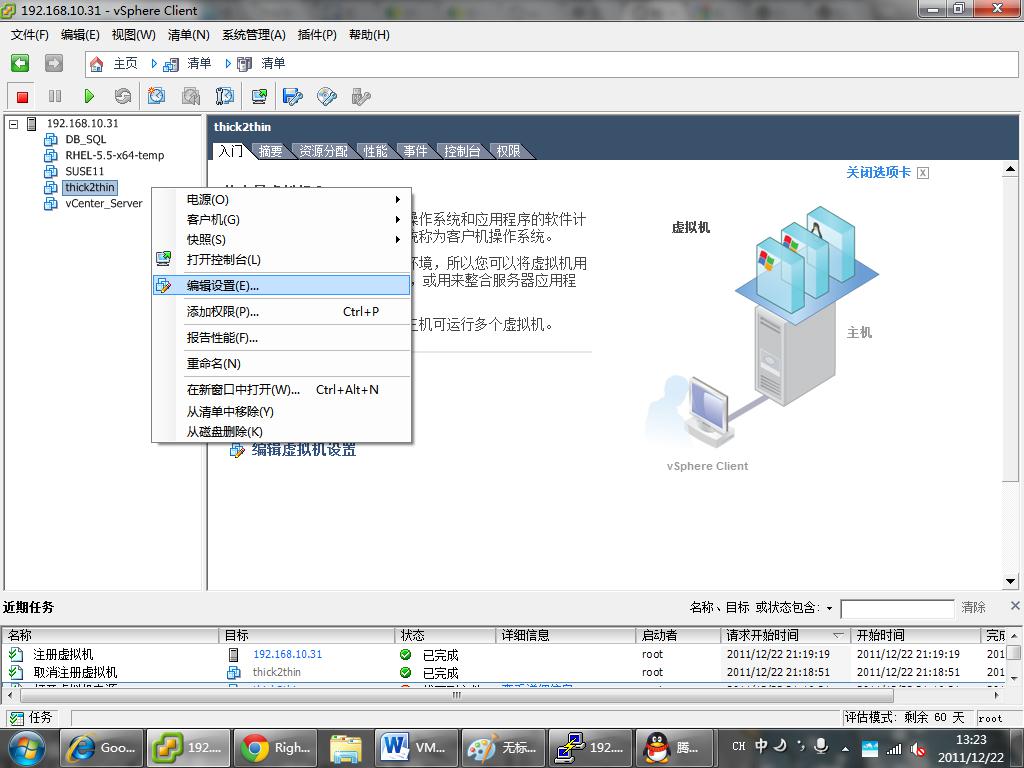This screenshot has height=768, width=1024.
Task: Open the 权限 tab
Action: point(508,152)
